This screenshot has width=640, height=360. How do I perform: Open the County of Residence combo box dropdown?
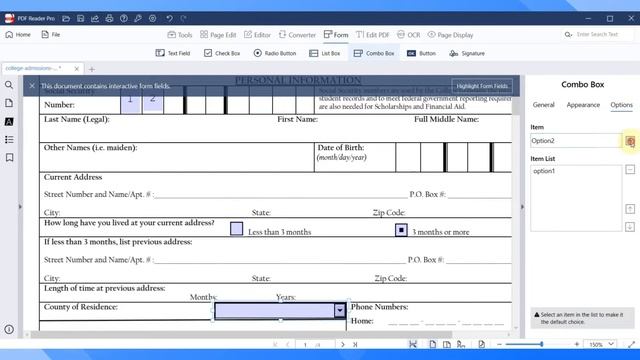(340, 311)
